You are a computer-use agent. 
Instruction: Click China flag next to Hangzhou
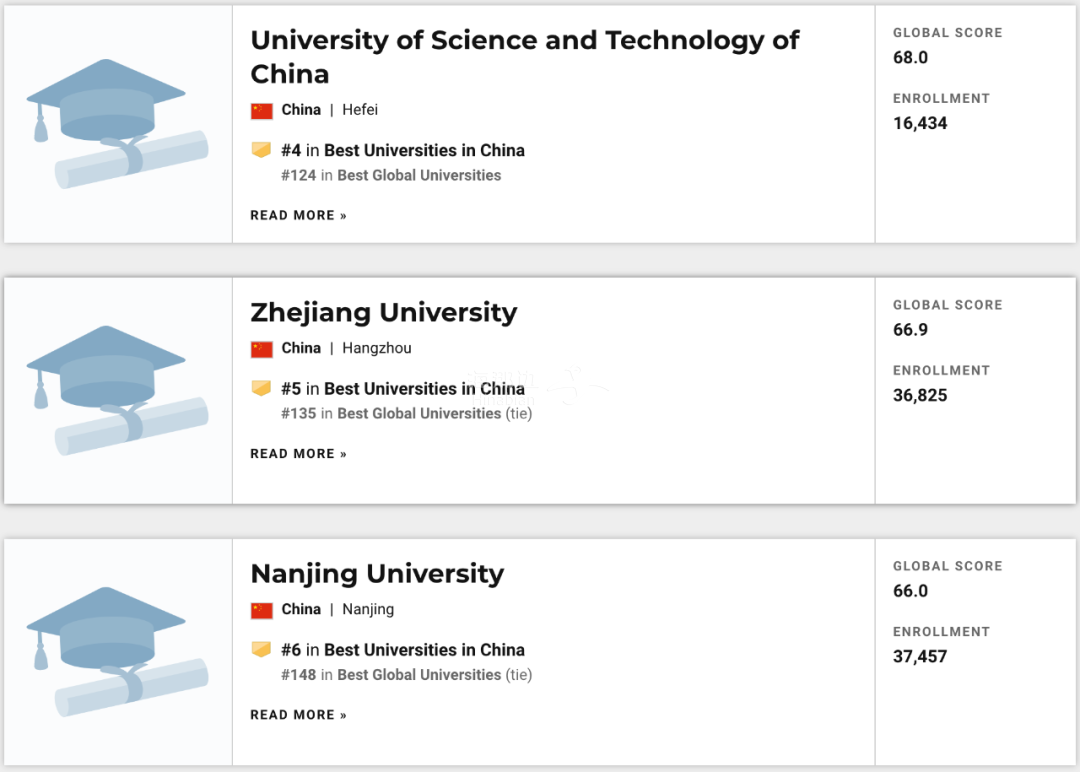click(262, 349)
